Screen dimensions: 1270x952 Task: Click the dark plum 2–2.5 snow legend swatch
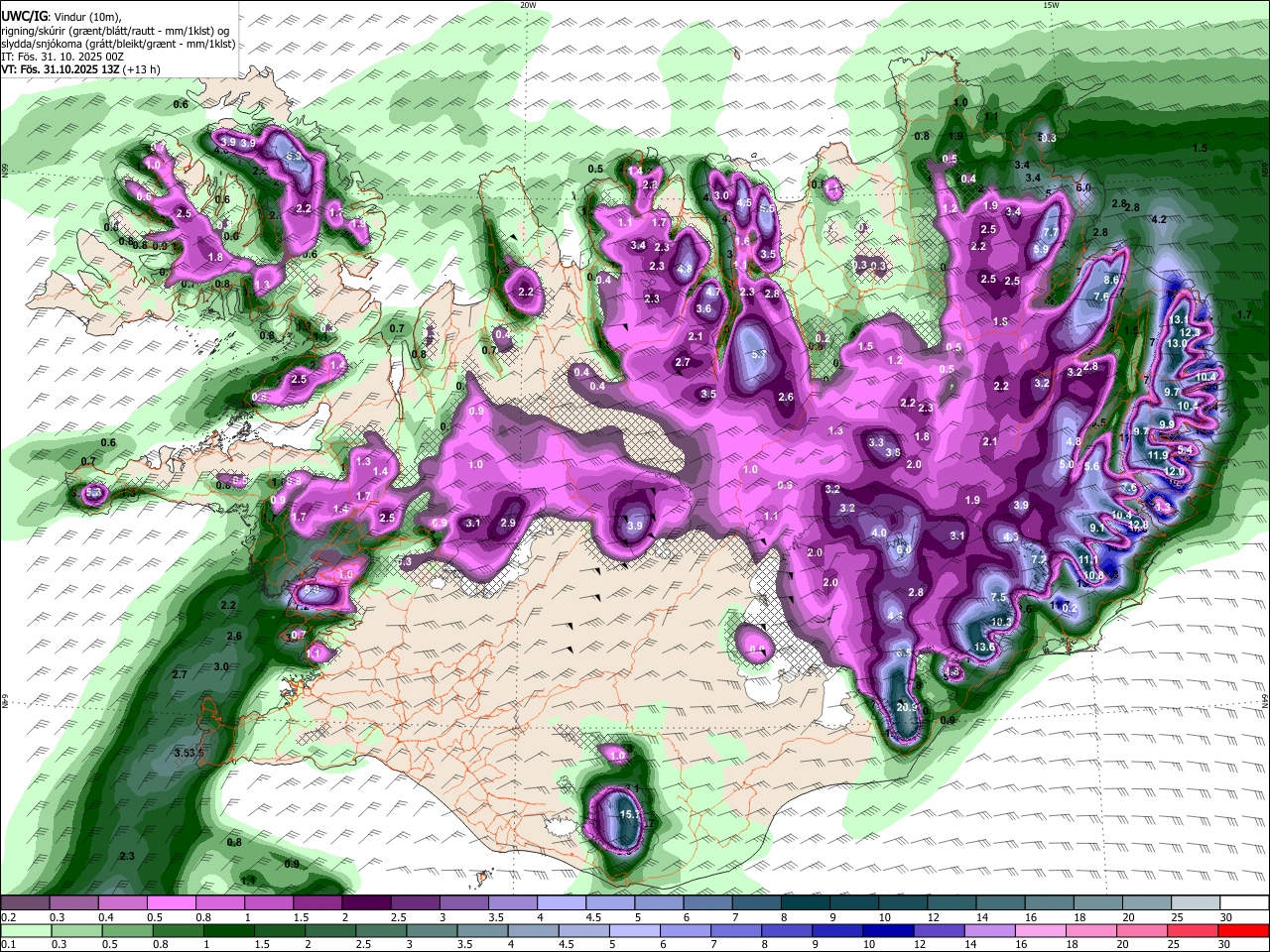(x=367, y=903)
